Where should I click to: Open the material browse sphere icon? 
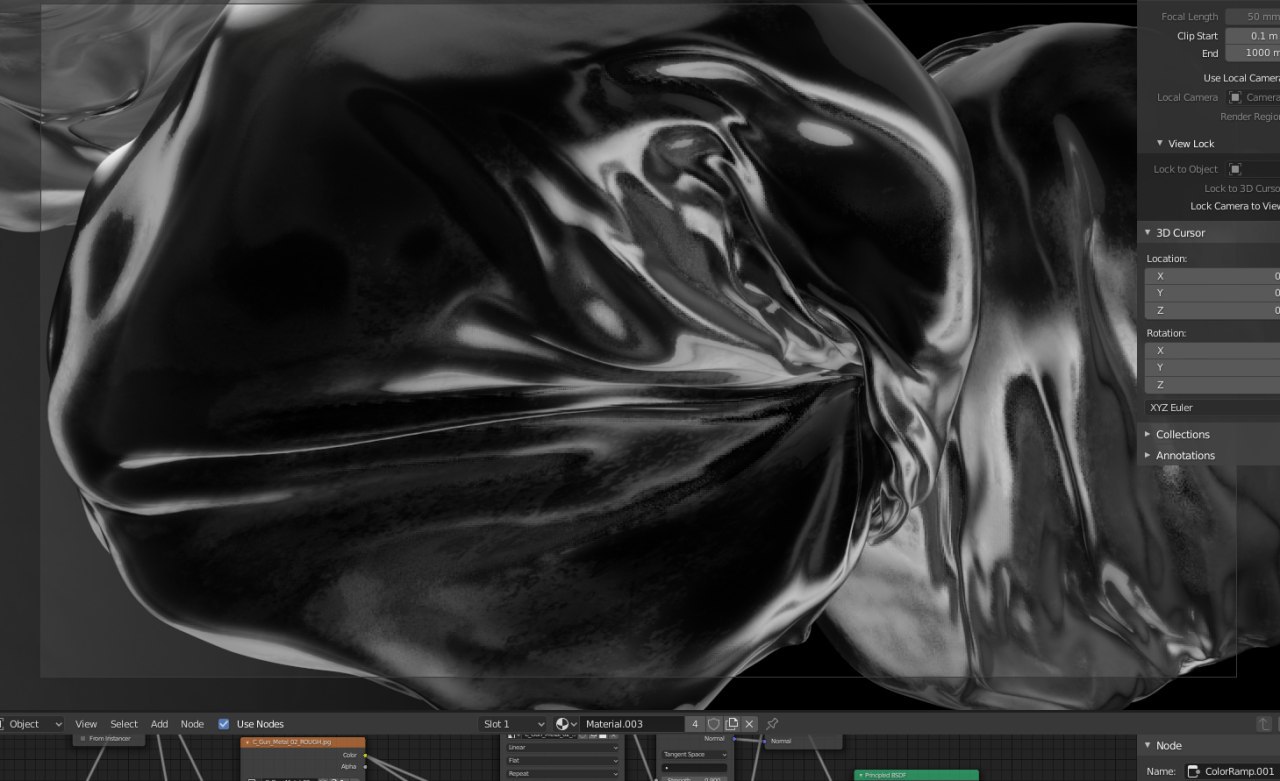(x=566, y=724)
